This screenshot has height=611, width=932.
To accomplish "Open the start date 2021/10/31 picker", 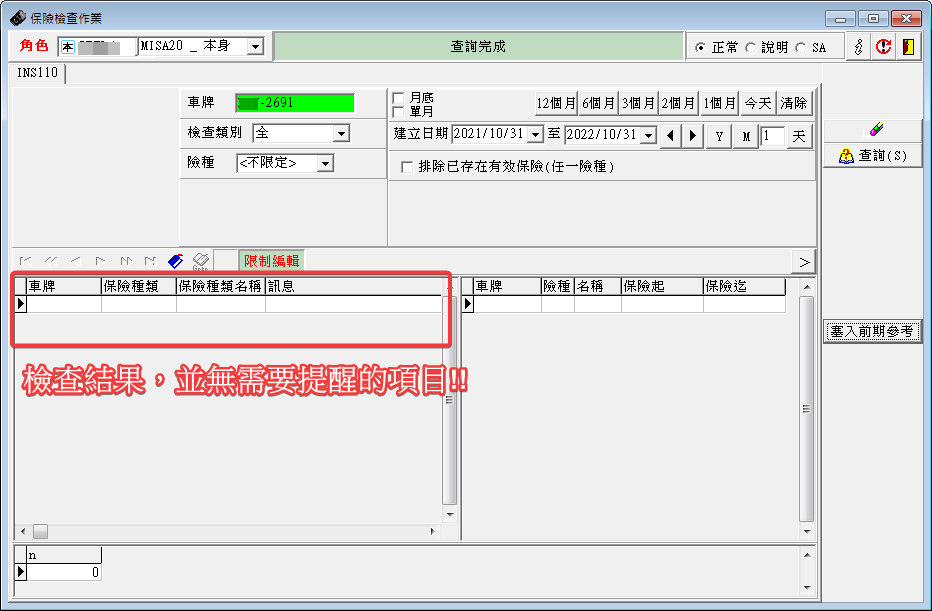I will click(x=535, y=135).
